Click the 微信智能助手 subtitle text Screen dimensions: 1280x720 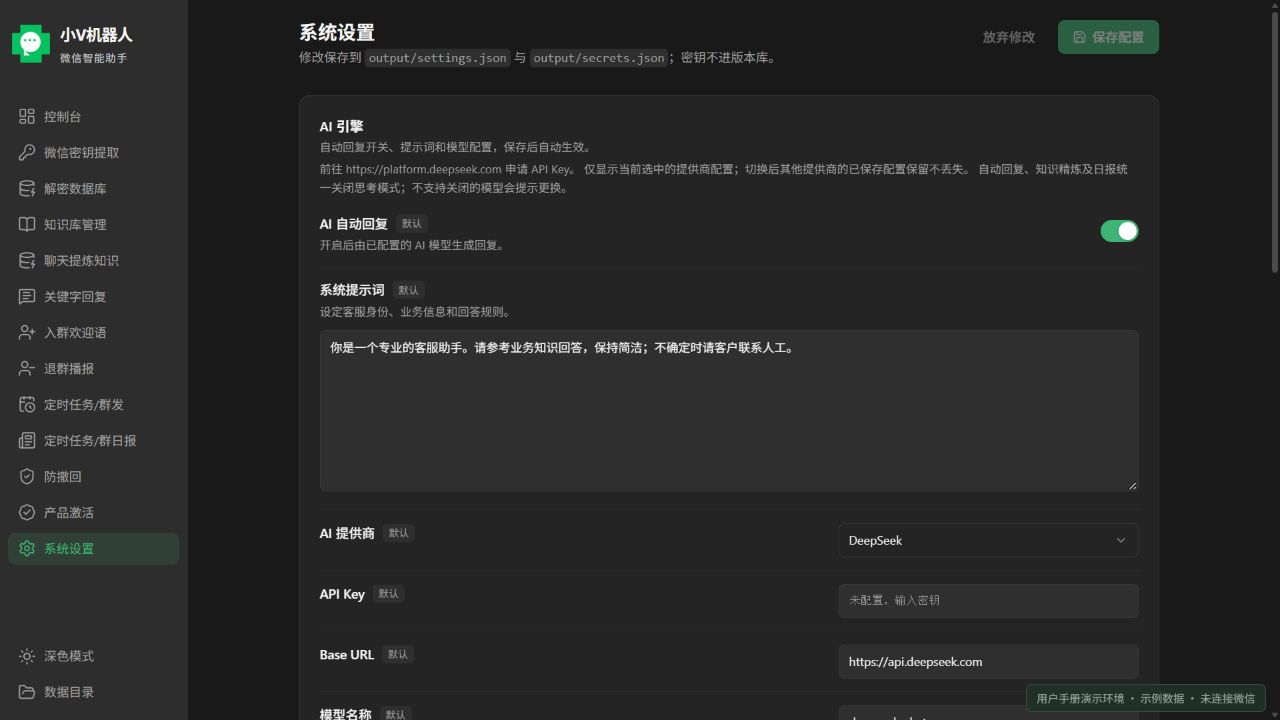pyautogui.click(x=93, y=58)
